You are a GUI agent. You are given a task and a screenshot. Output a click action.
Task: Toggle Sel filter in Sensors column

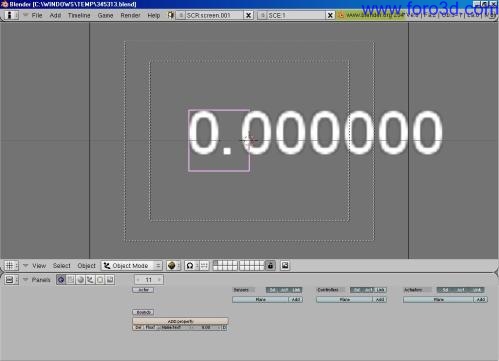coord(272,290)
